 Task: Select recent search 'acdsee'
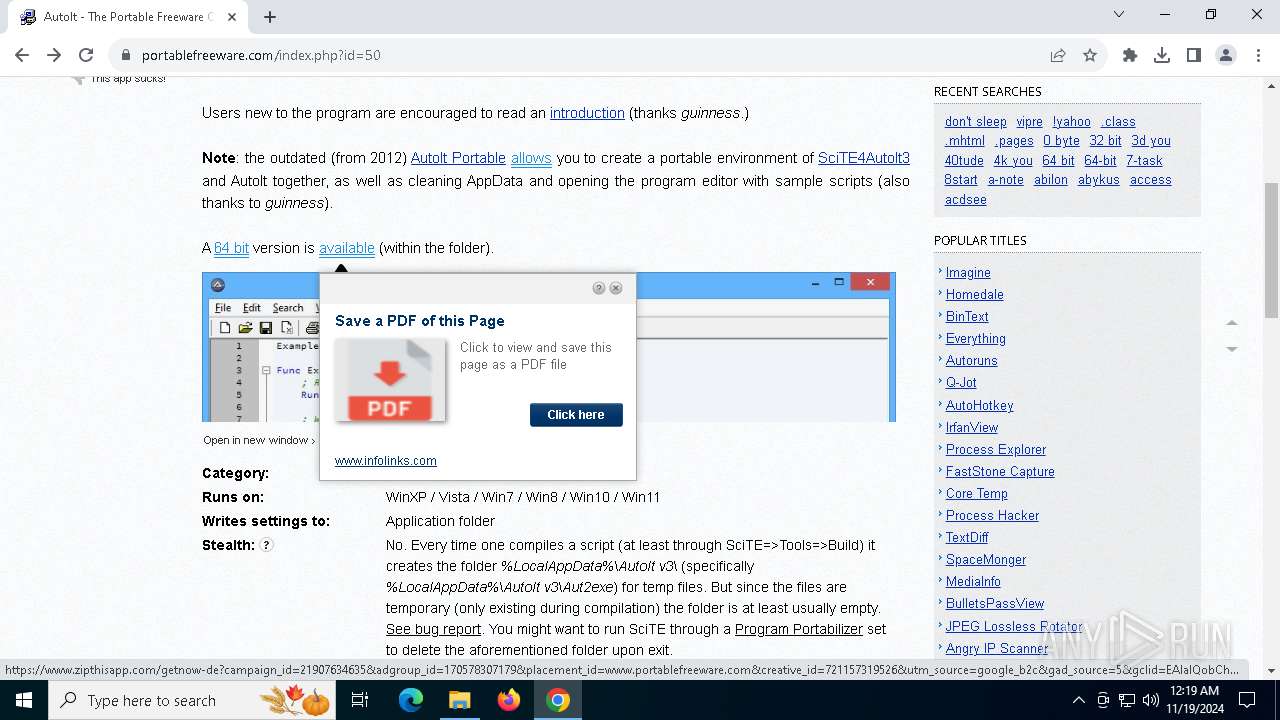[966, 200]
